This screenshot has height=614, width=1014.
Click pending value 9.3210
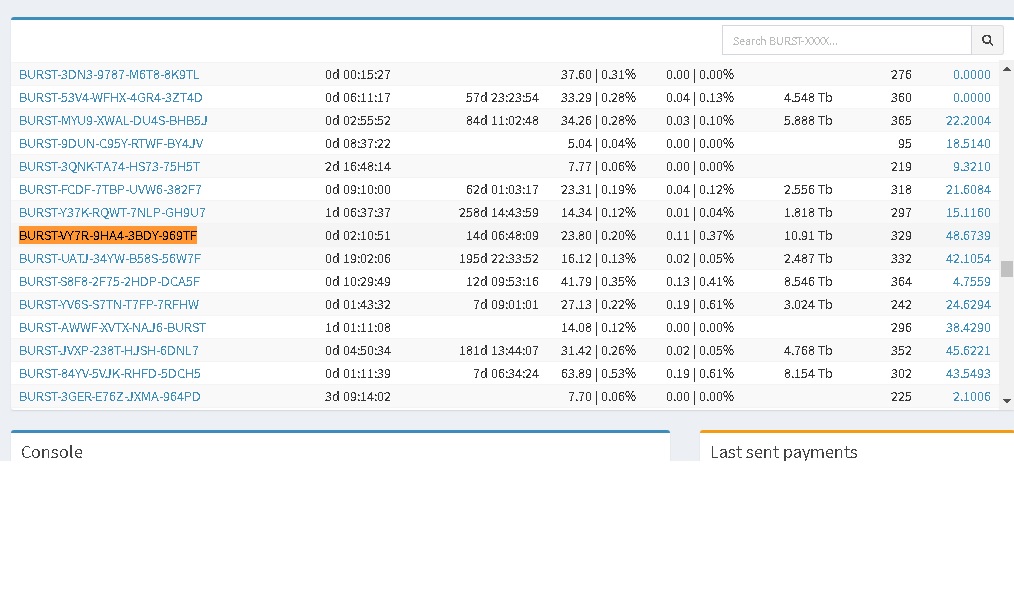tap(971, 166)
